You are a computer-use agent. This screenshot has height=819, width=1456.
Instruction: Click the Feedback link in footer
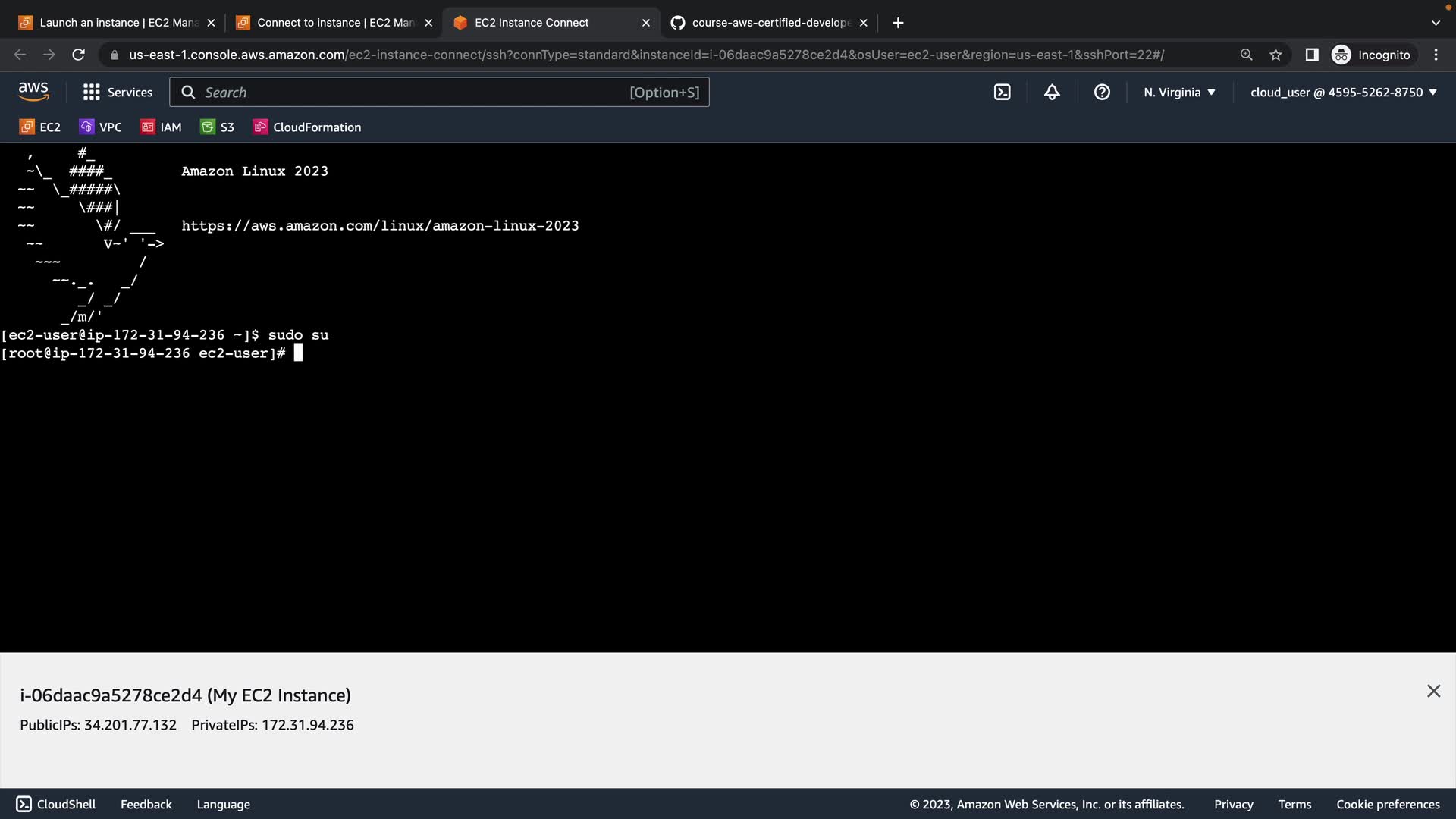[146, 805]
